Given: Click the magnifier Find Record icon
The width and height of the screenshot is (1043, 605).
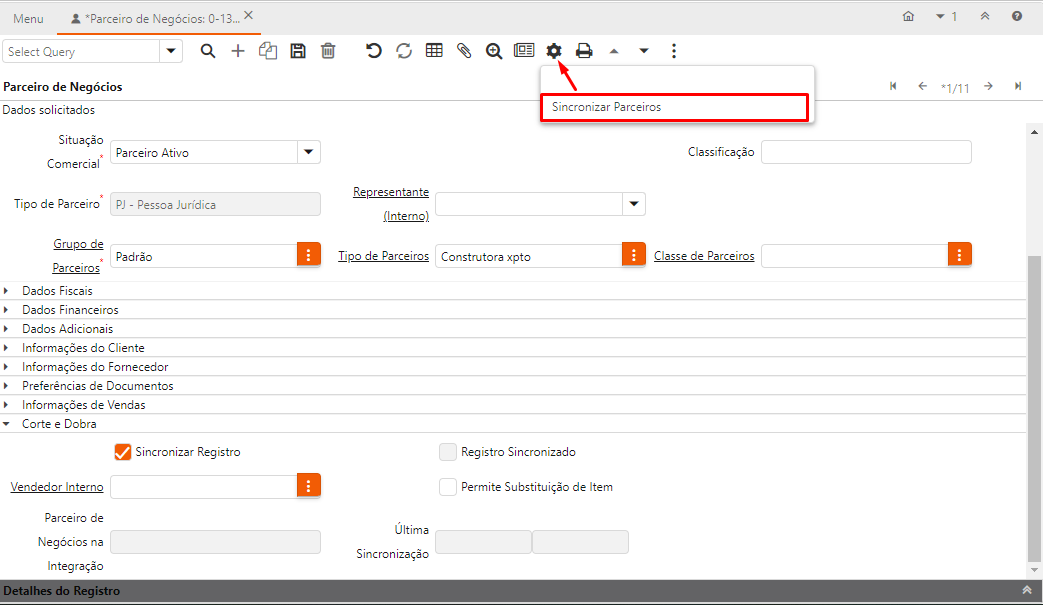Looking at the screenshot, I should 208,51.
